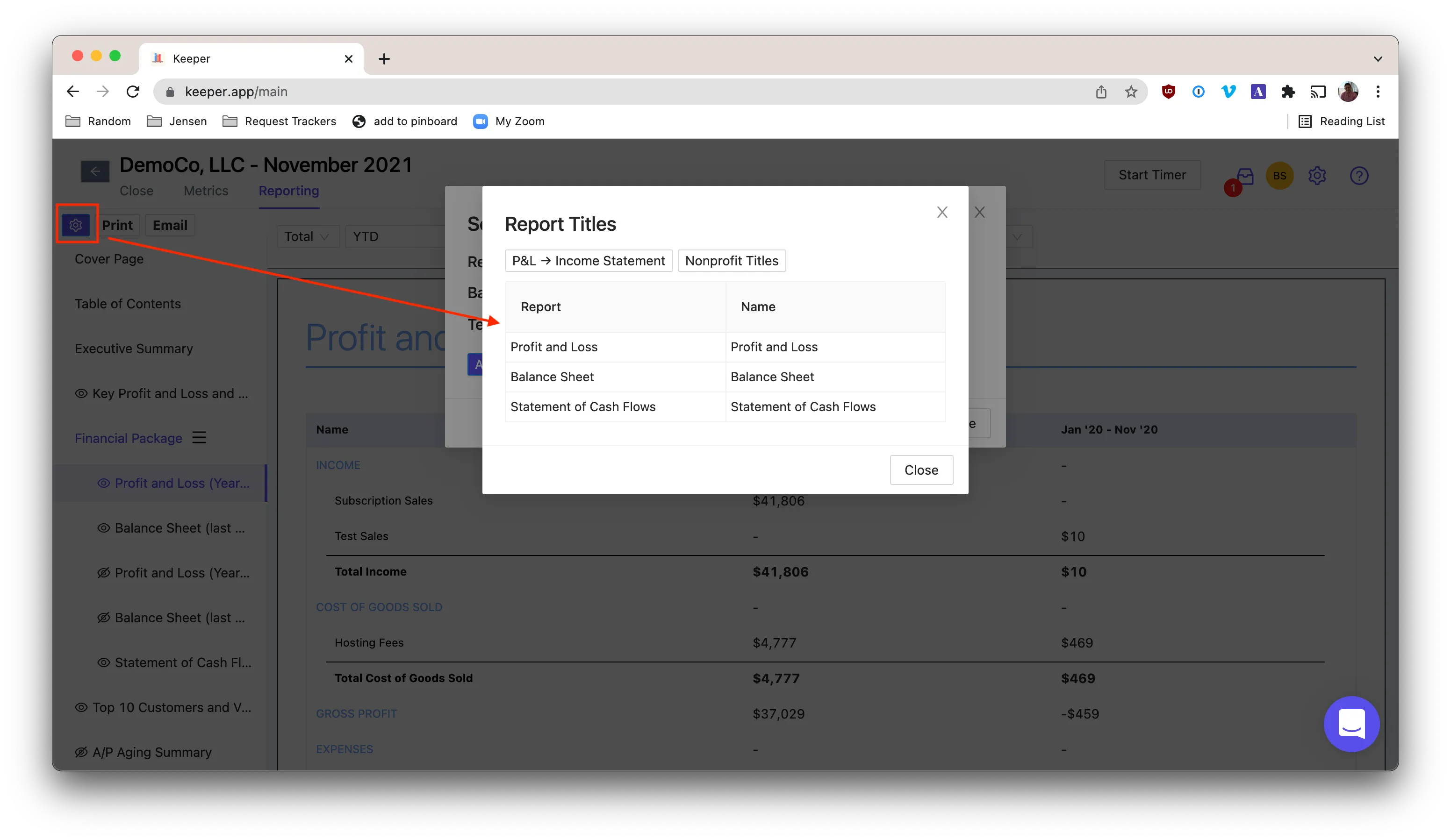The height and width of the screenshot is (840, 1451).
Task: Switch to the Metrics tab
Action: (x=206, y=191)
